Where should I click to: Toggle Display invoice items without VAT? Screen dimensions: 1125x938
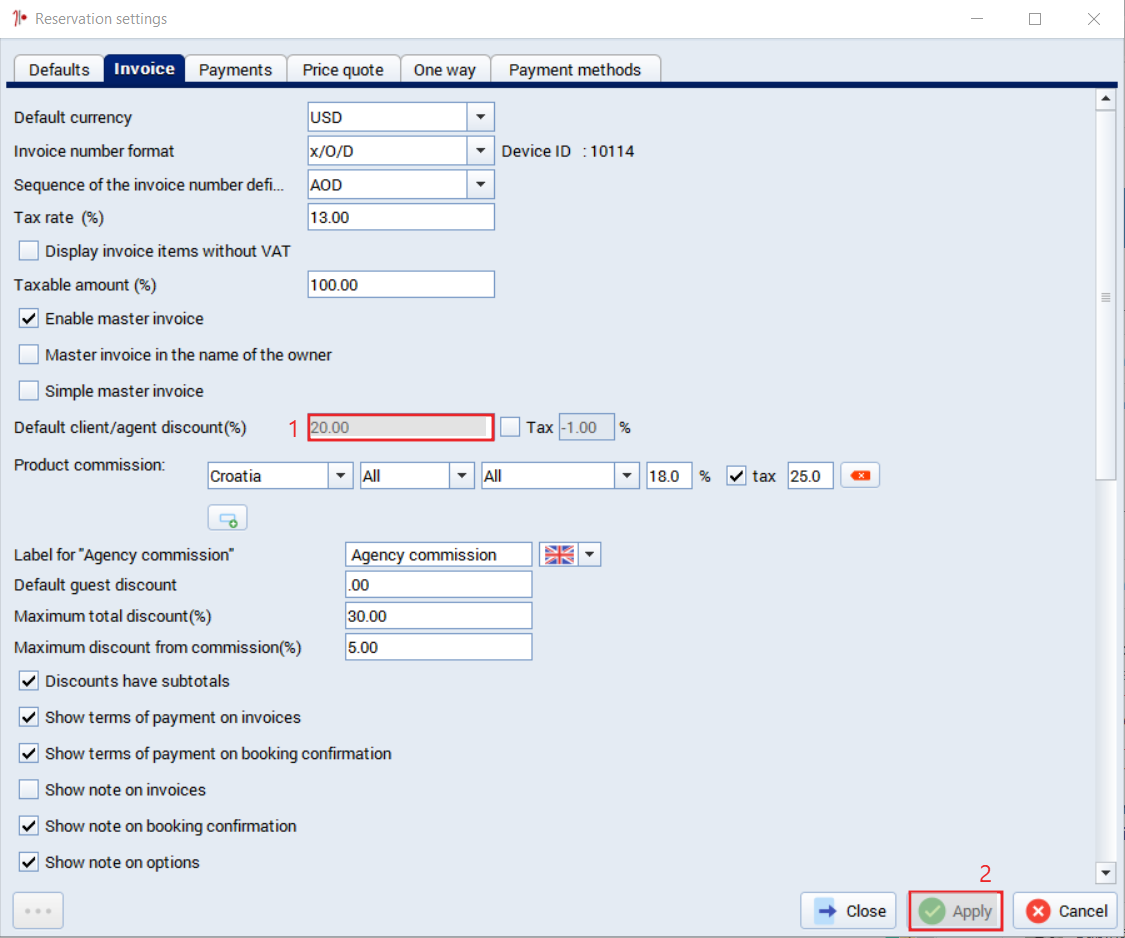[x=29, y=250]
